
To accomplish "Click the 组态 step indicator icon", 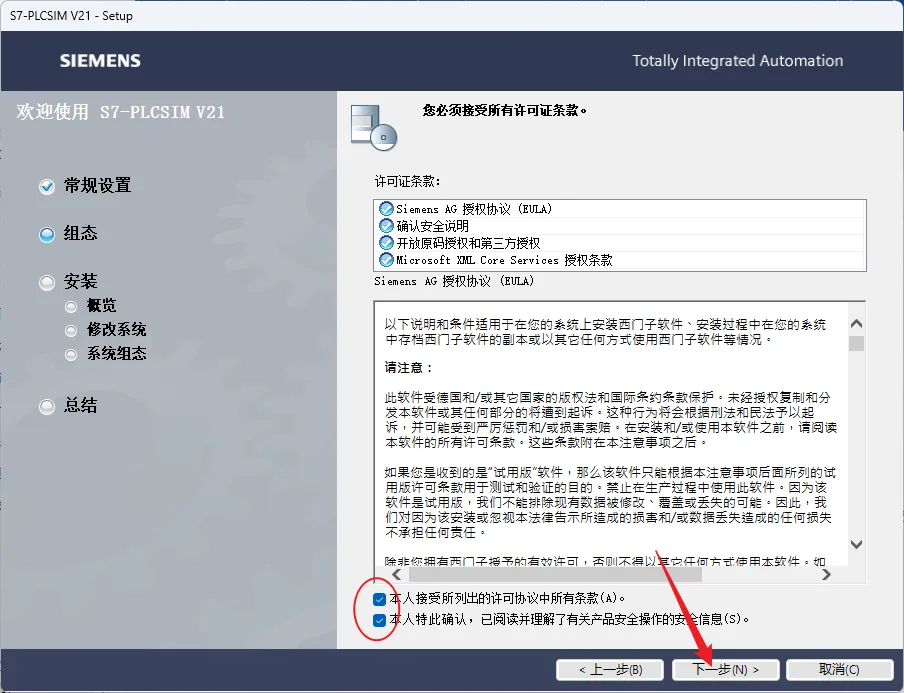I will tap(47, 235).
